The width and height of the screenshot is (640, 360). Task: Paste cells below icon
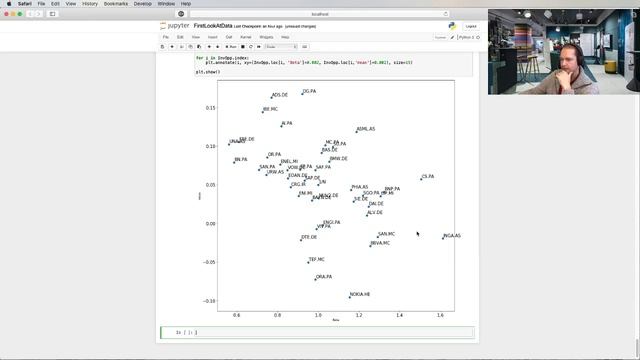click(199, 47)
